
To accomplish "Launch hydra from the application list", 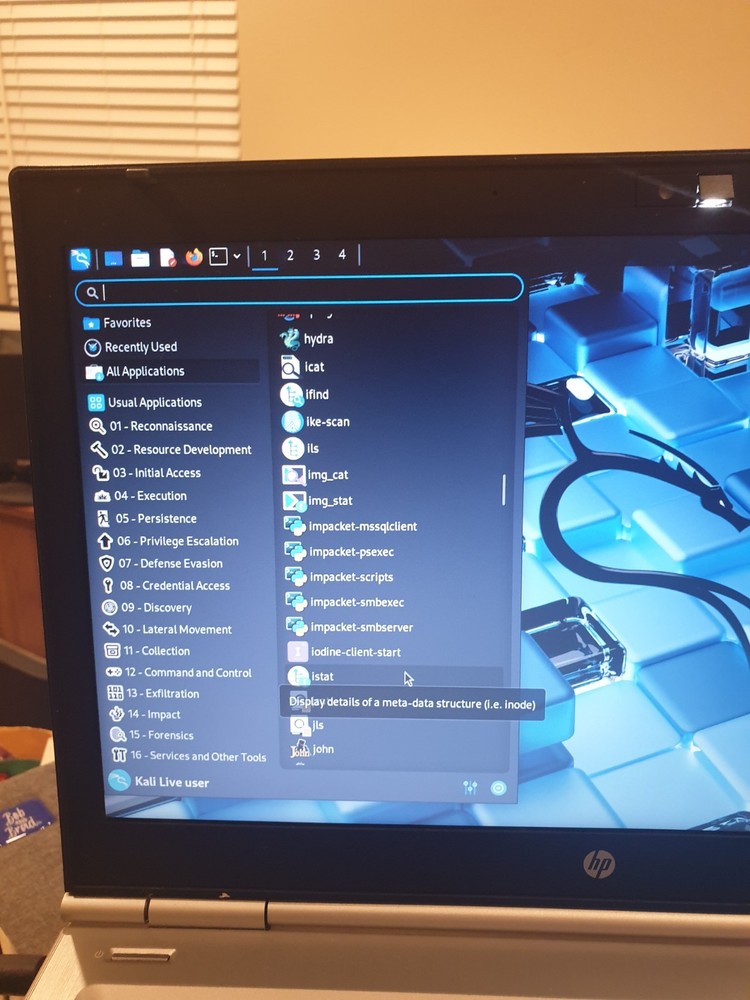I will coord(388,339).
